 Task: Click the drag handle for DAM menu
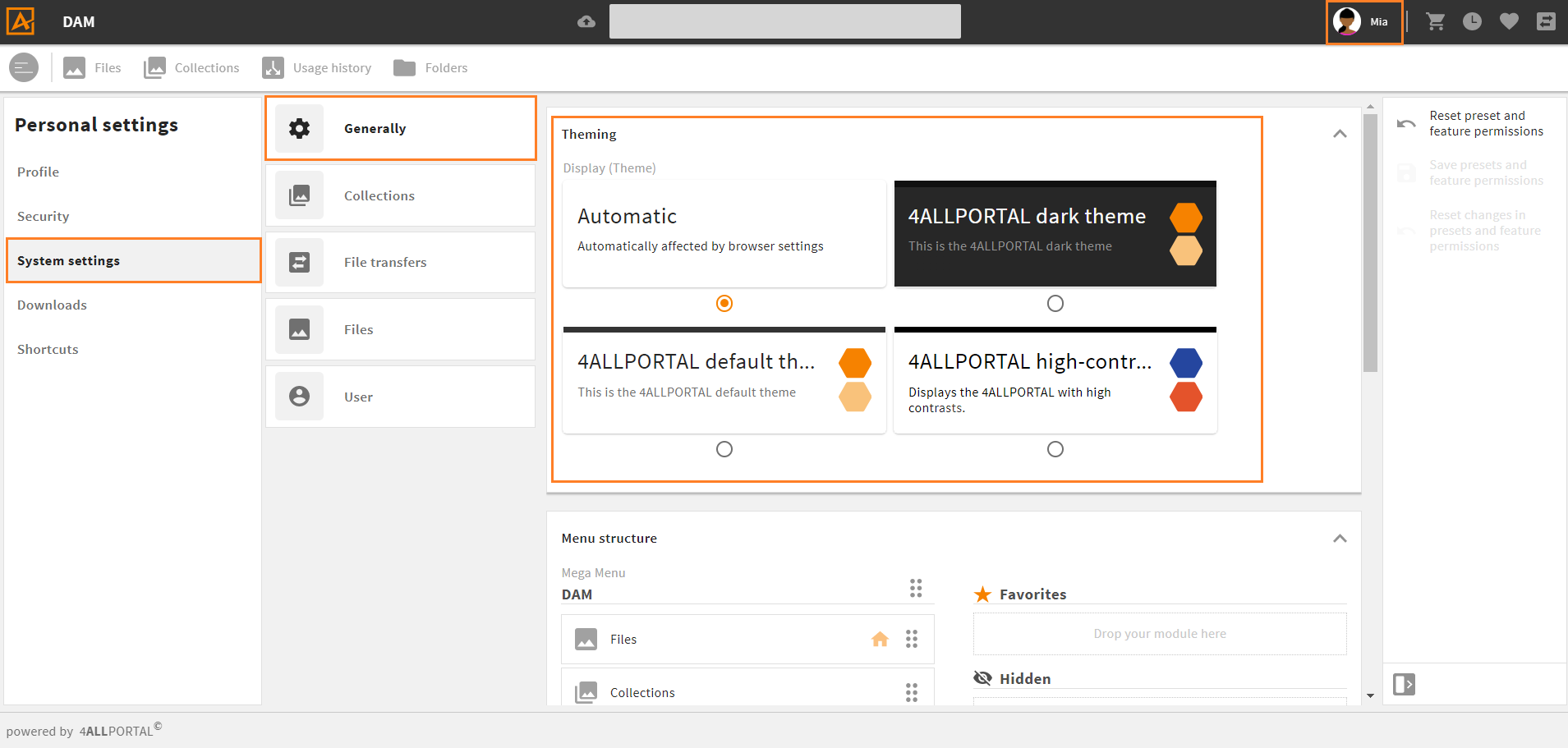coord(916,588)
